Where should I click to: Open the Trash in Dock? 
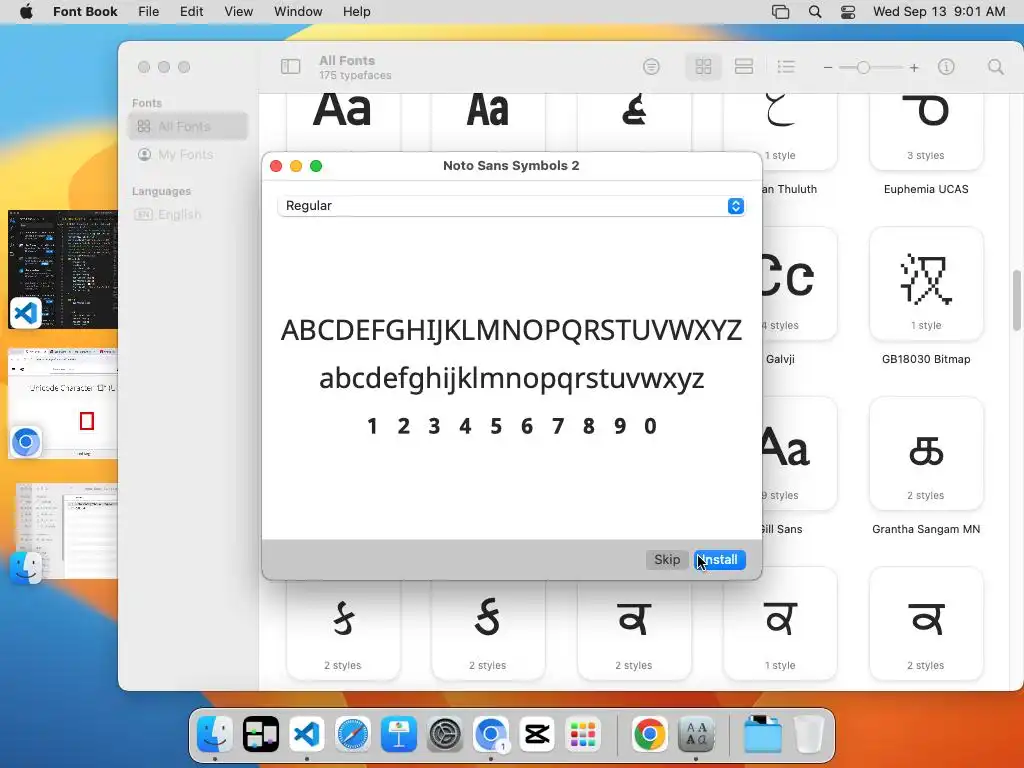(809, 734)
